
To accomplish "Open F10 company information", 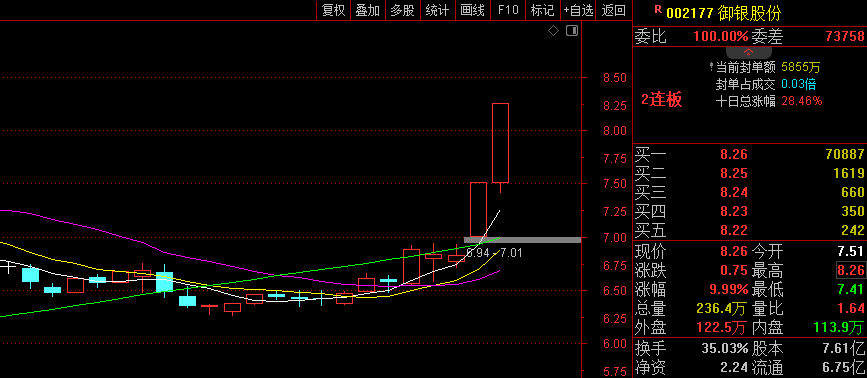I will 508,10.
